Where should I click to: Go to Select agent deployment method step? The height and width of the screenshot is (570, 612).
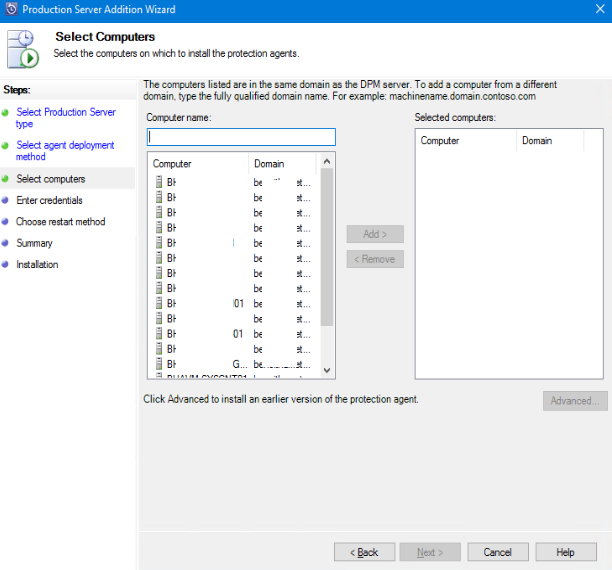[65, 151]
